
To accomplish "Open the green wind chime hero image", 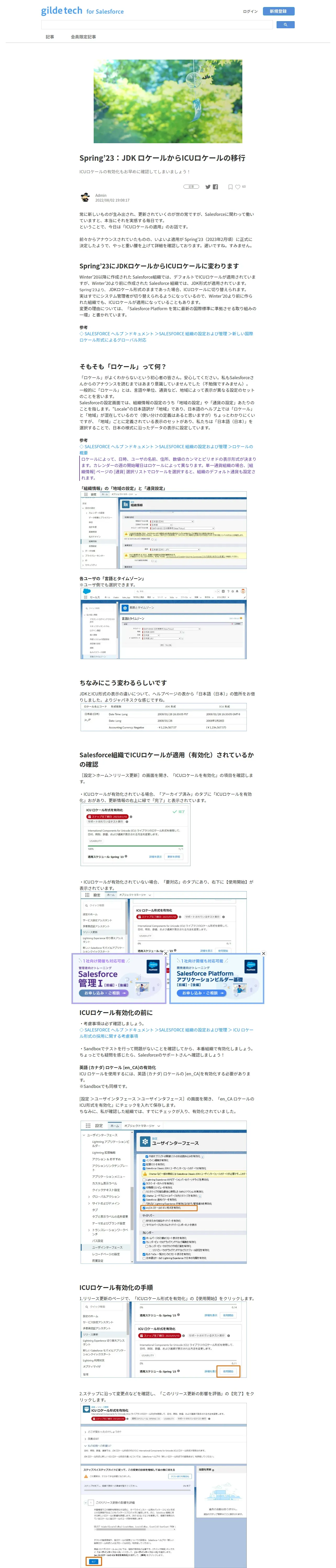I will click(168, 101).
